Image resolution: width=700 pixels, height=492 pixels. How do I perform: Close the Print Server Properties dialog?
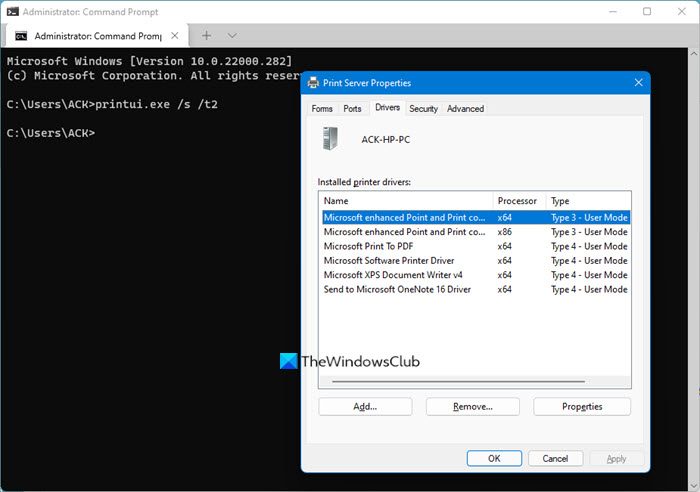(x=638, y=82)
